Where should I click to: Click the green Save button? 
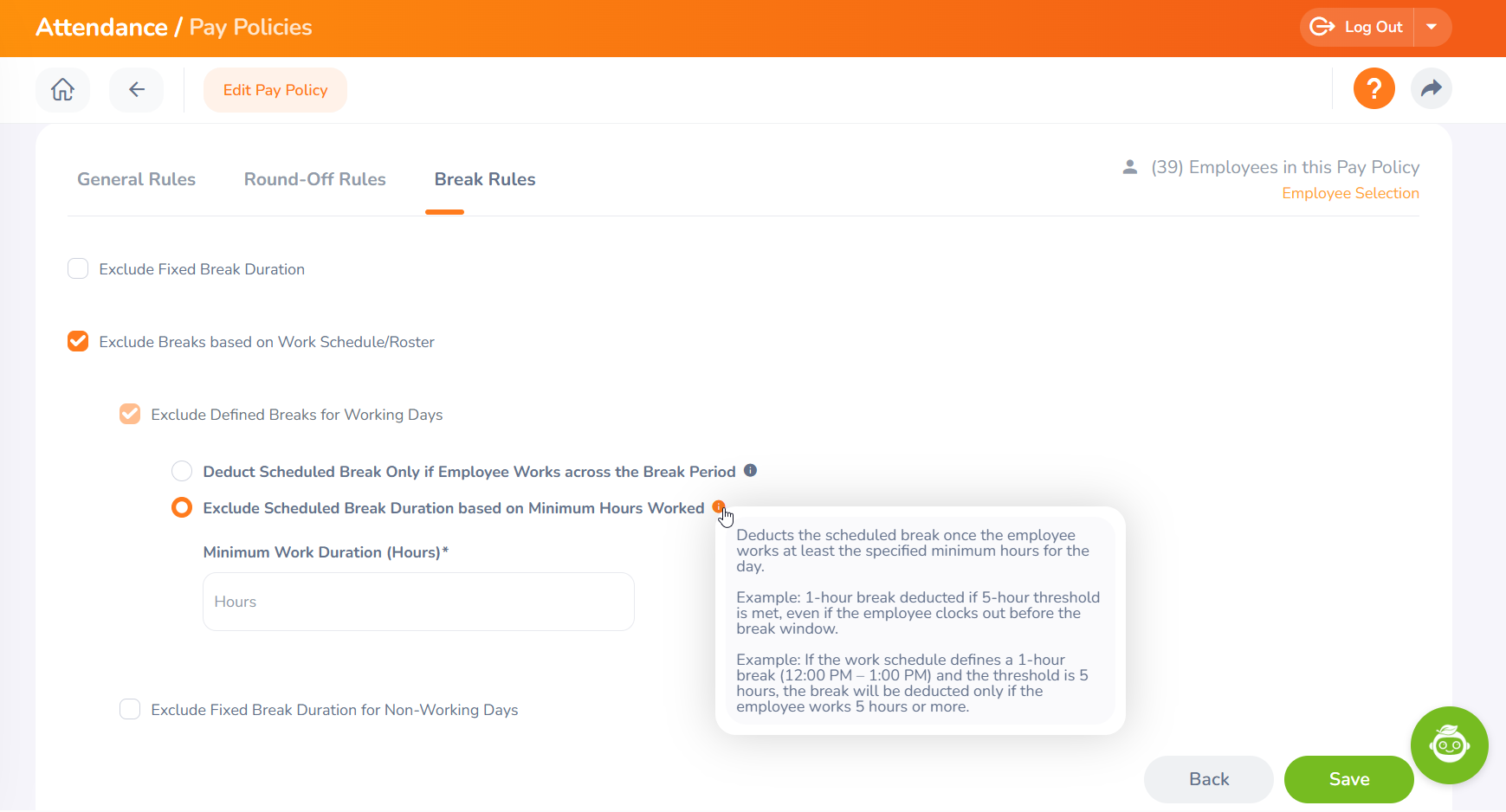[1348, 779]
